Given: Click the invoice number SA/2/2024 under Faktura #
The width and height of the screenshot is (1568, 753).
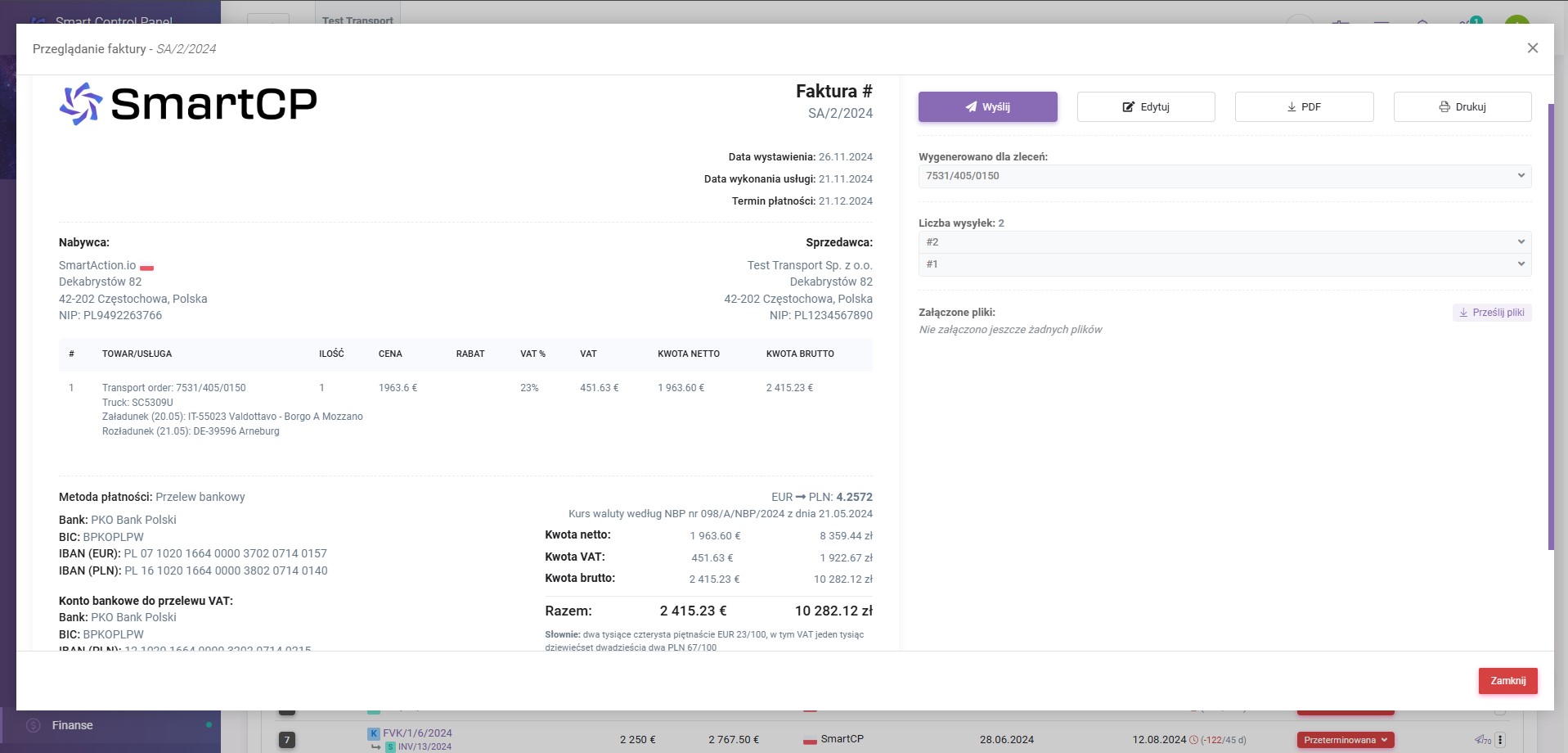Looking at the screenshot, I should pos(840,114).
